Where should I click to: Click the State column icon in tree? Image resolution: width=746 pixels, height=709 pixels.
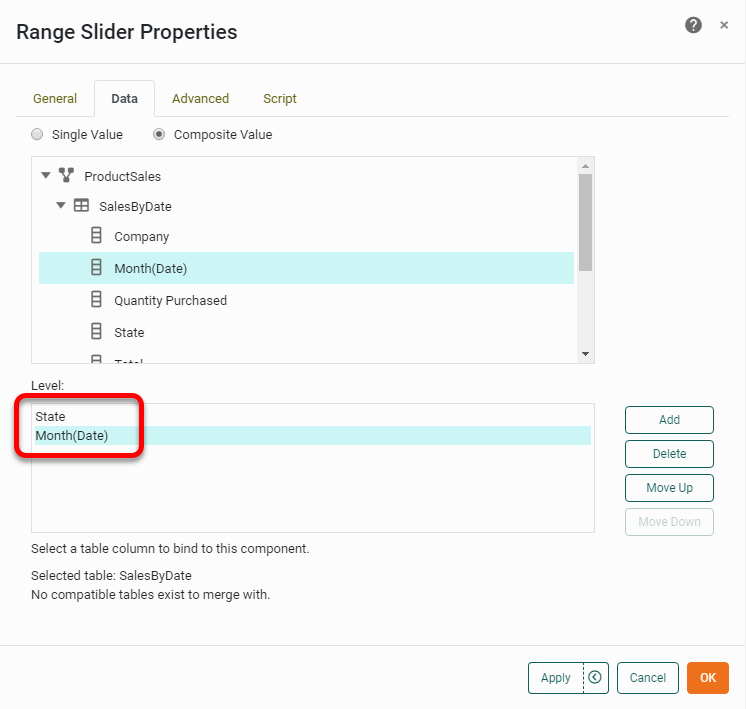(97, 332)
